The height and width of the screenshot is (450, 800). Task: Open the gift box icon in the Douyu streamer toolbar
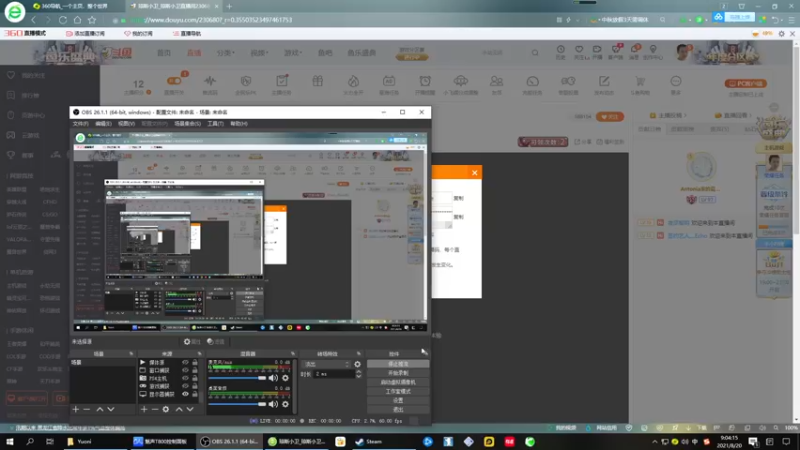(x=317, y=81)
